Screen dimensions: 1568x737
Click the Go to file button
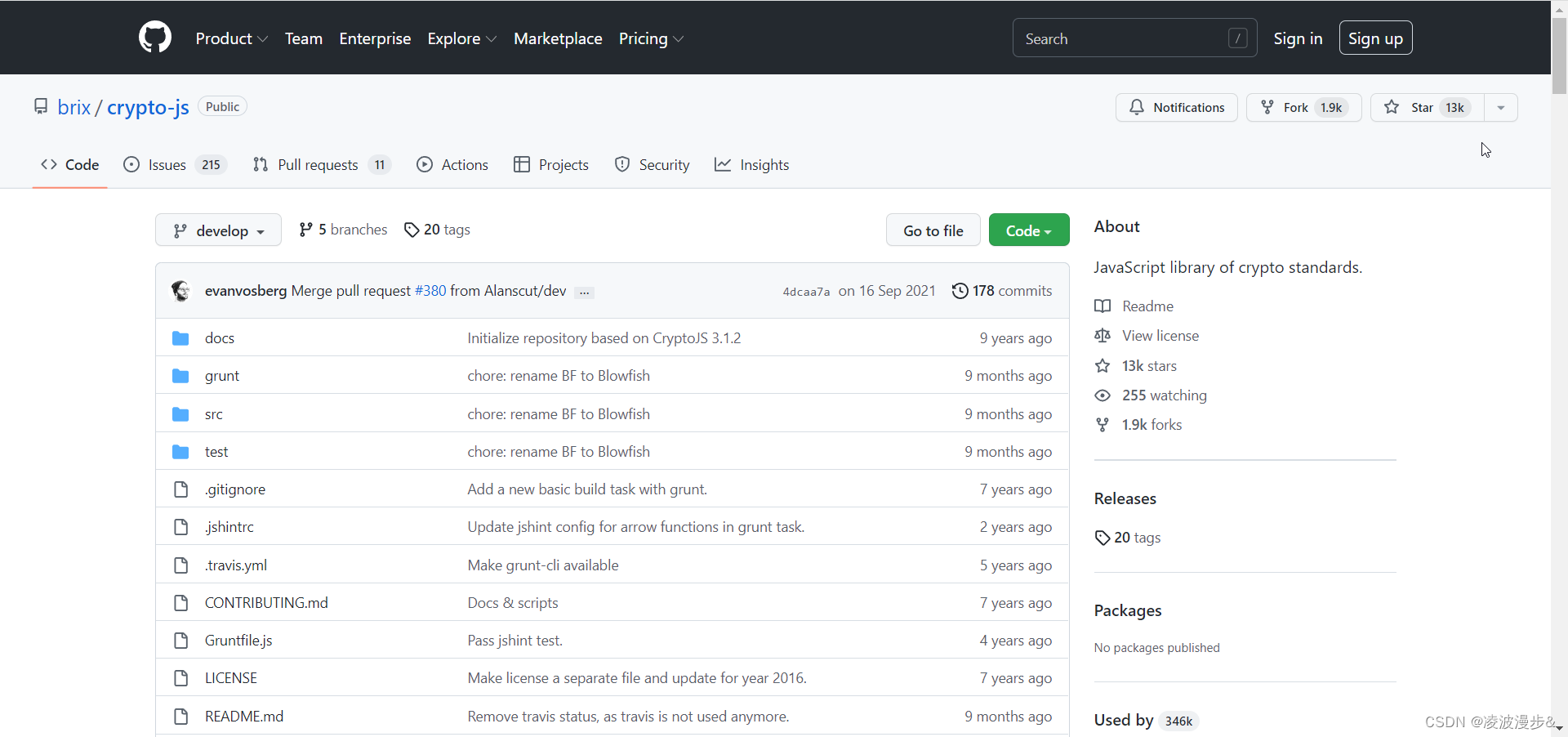[933, 230]
